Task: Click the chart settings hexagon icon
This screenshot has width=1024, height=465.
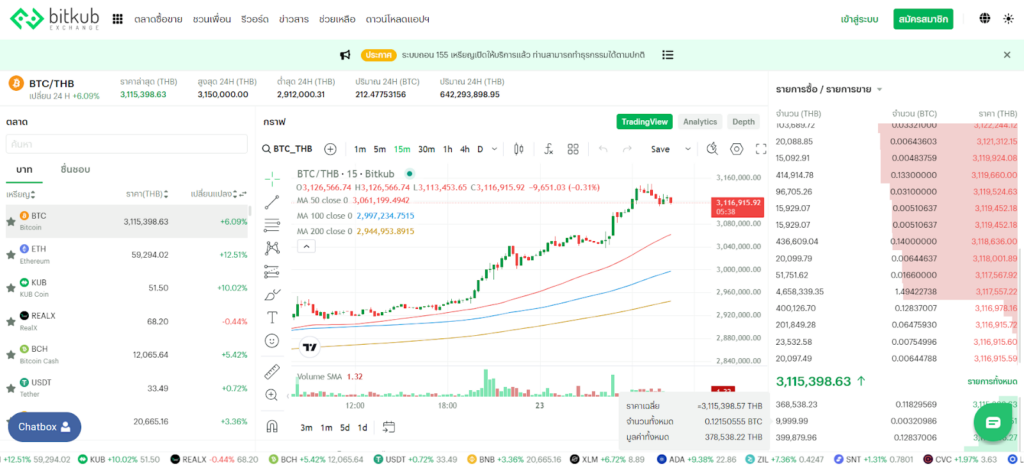Action: 737,149
